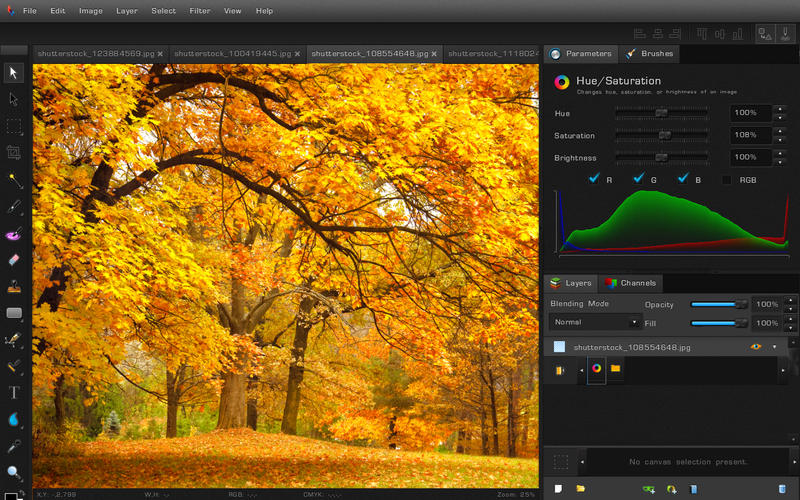Click the Hue slider handle
This screenshot has width=800, height=500.
[x=661, y=113]
